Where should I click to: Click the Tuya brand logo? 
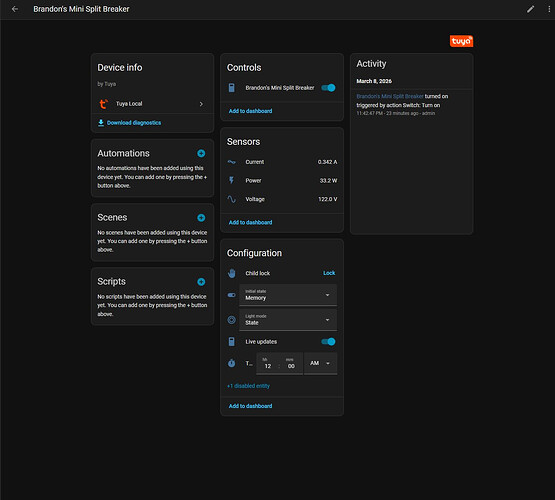[x=461, y=41]
